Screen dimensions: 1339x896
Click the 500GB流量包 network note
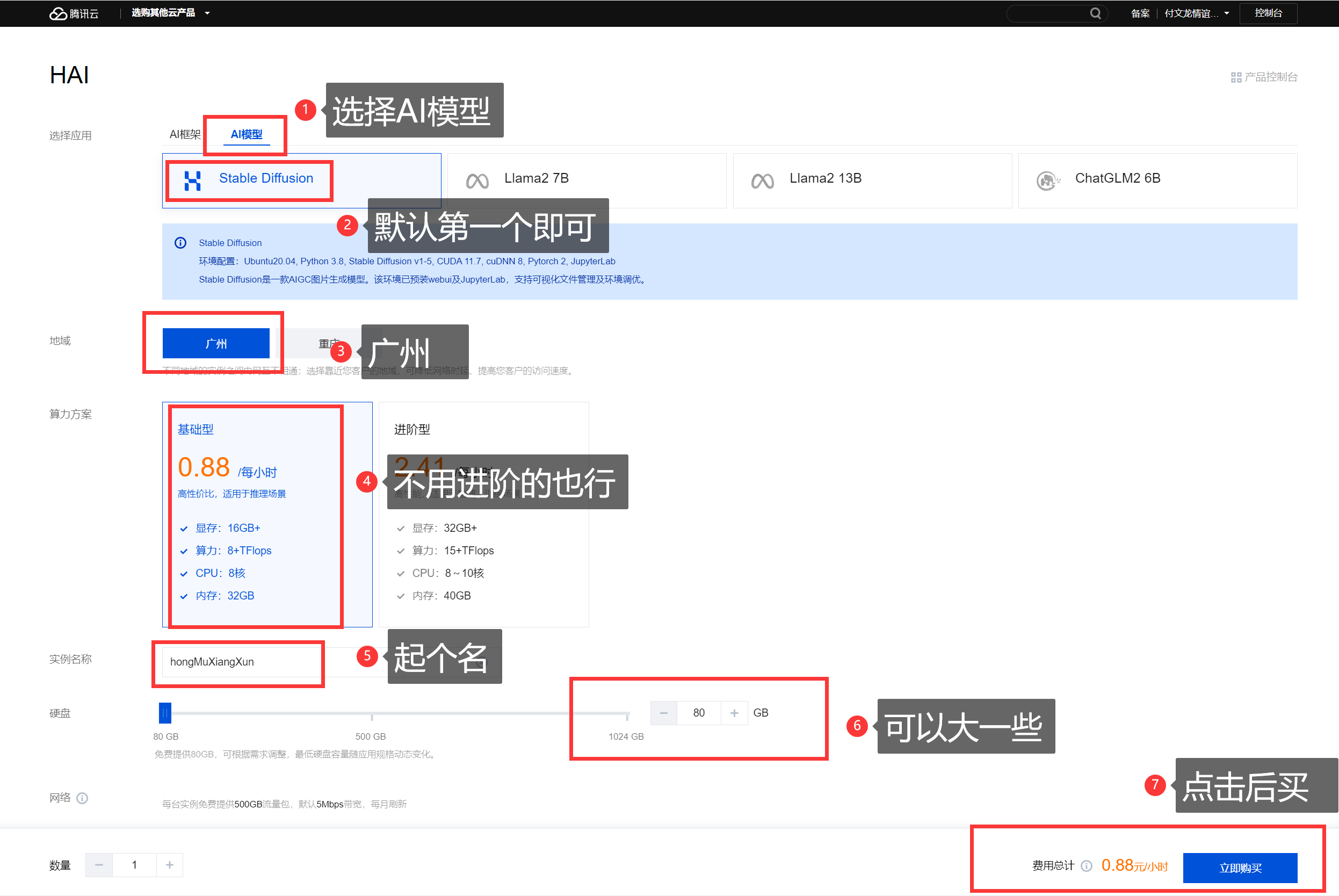284,804
